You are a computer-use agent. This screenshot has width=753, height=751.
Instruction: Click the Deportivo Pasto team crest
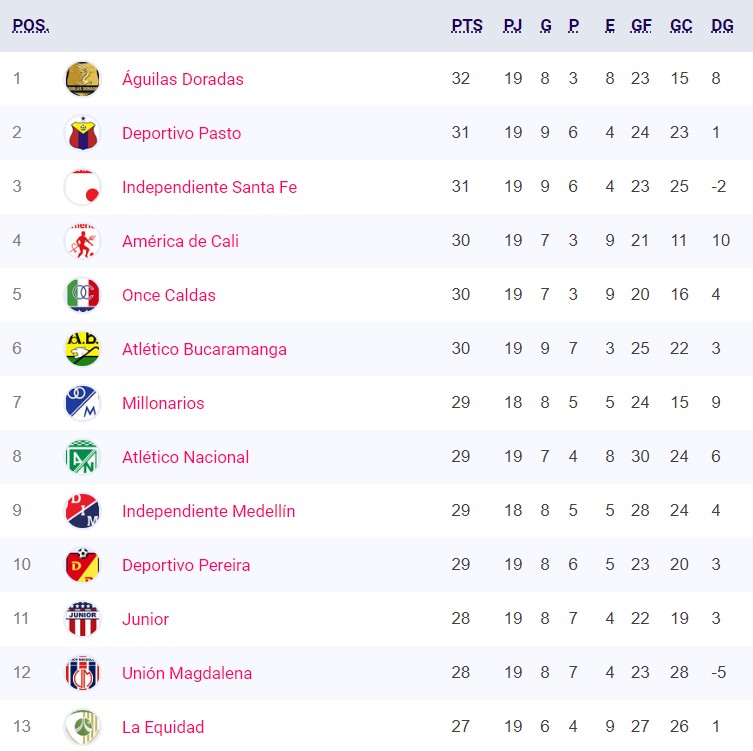82,133
